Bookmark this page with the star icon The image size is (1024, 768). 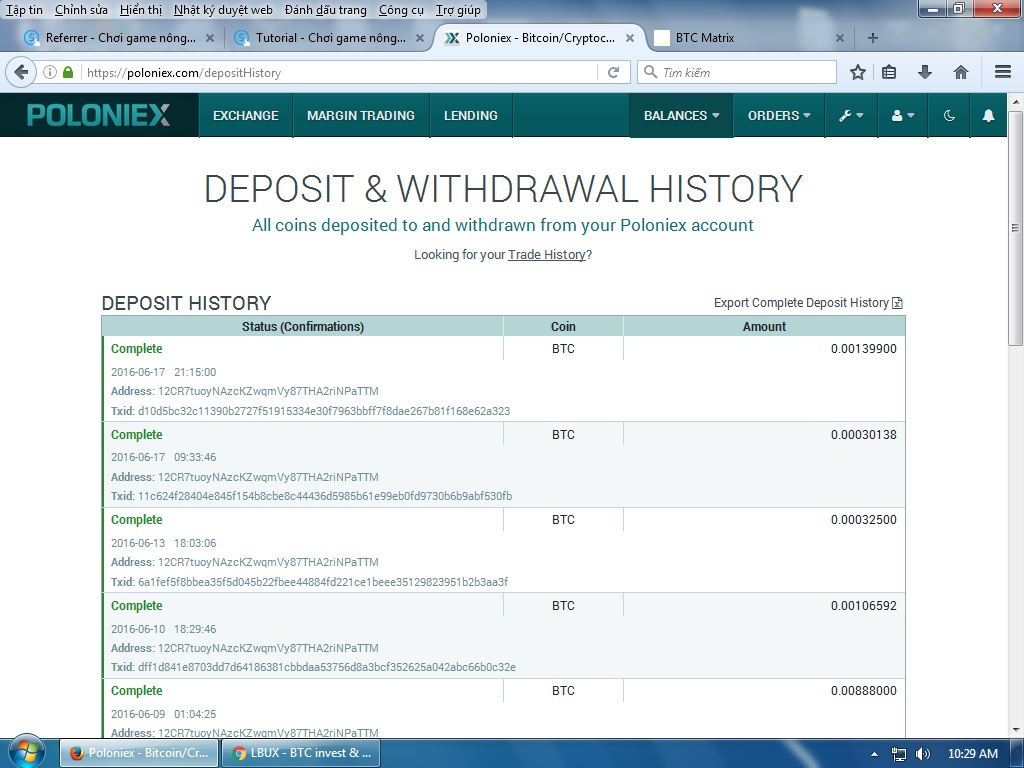[858, 72]
